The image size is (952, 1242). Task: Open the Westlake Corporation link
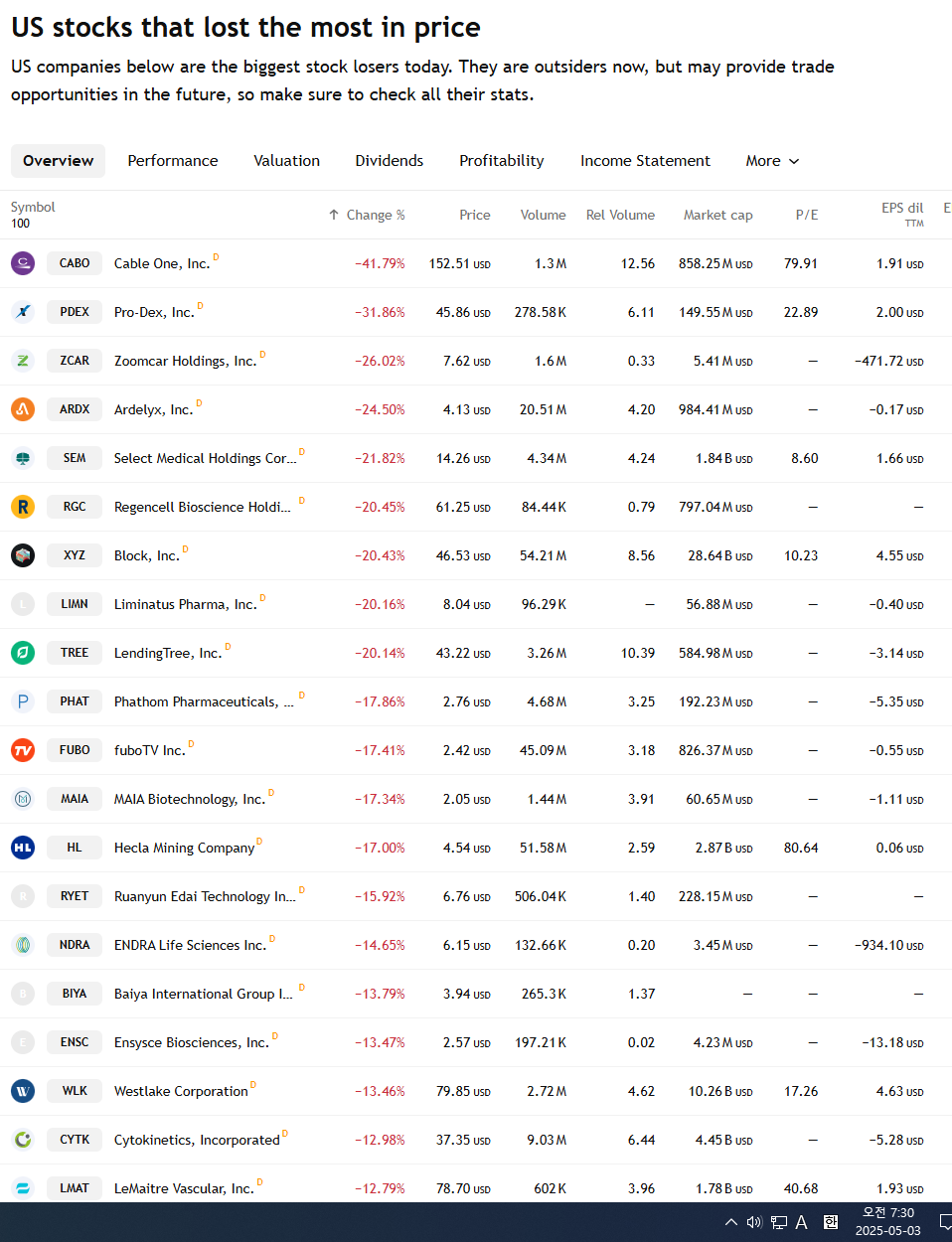coord(181,1091)
